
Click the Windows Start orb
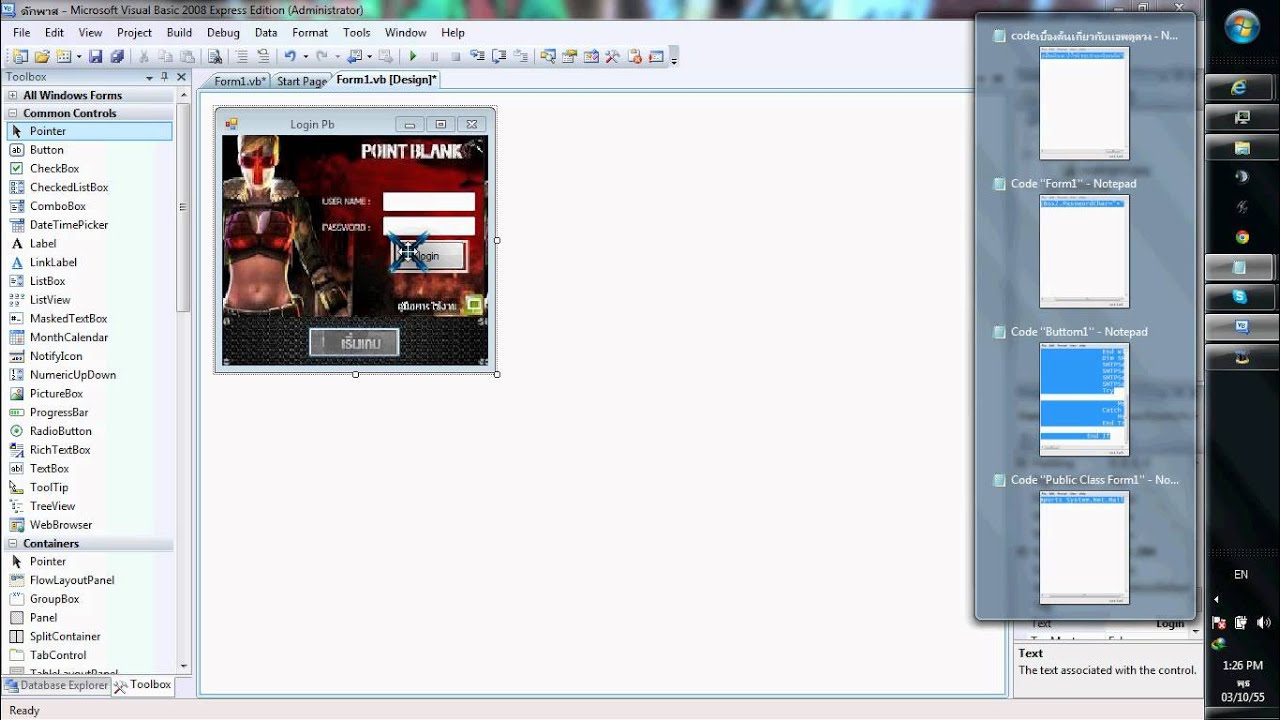pos(1241,25)
